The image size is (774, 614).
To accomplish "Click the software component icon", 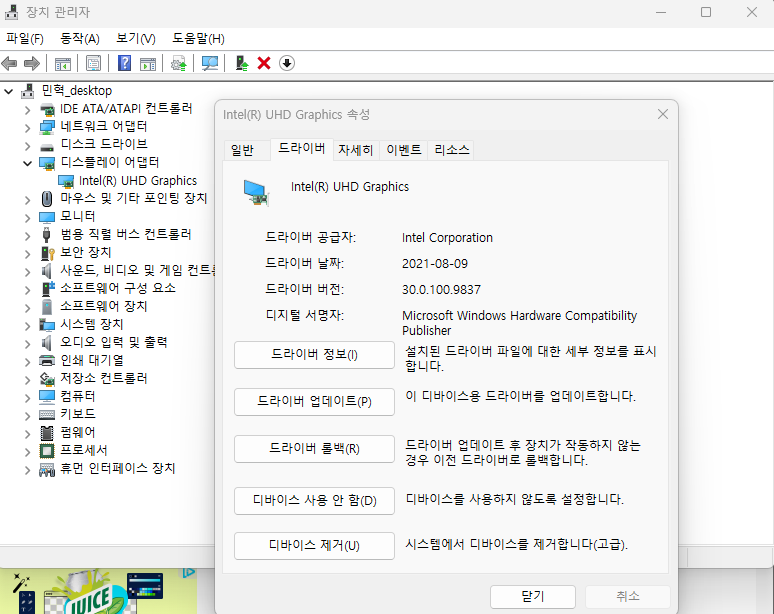I will click(47, 289).
